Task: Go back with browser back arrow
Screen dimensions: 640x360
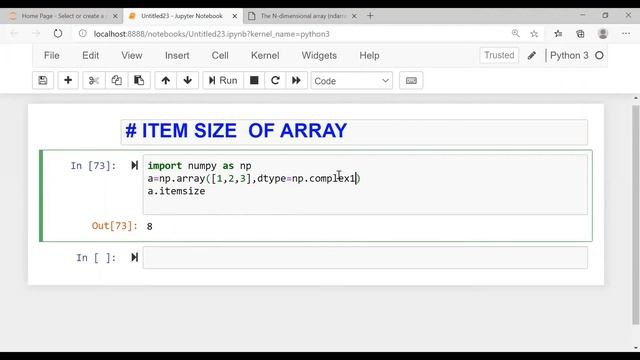Action: [x=14, y=33]
